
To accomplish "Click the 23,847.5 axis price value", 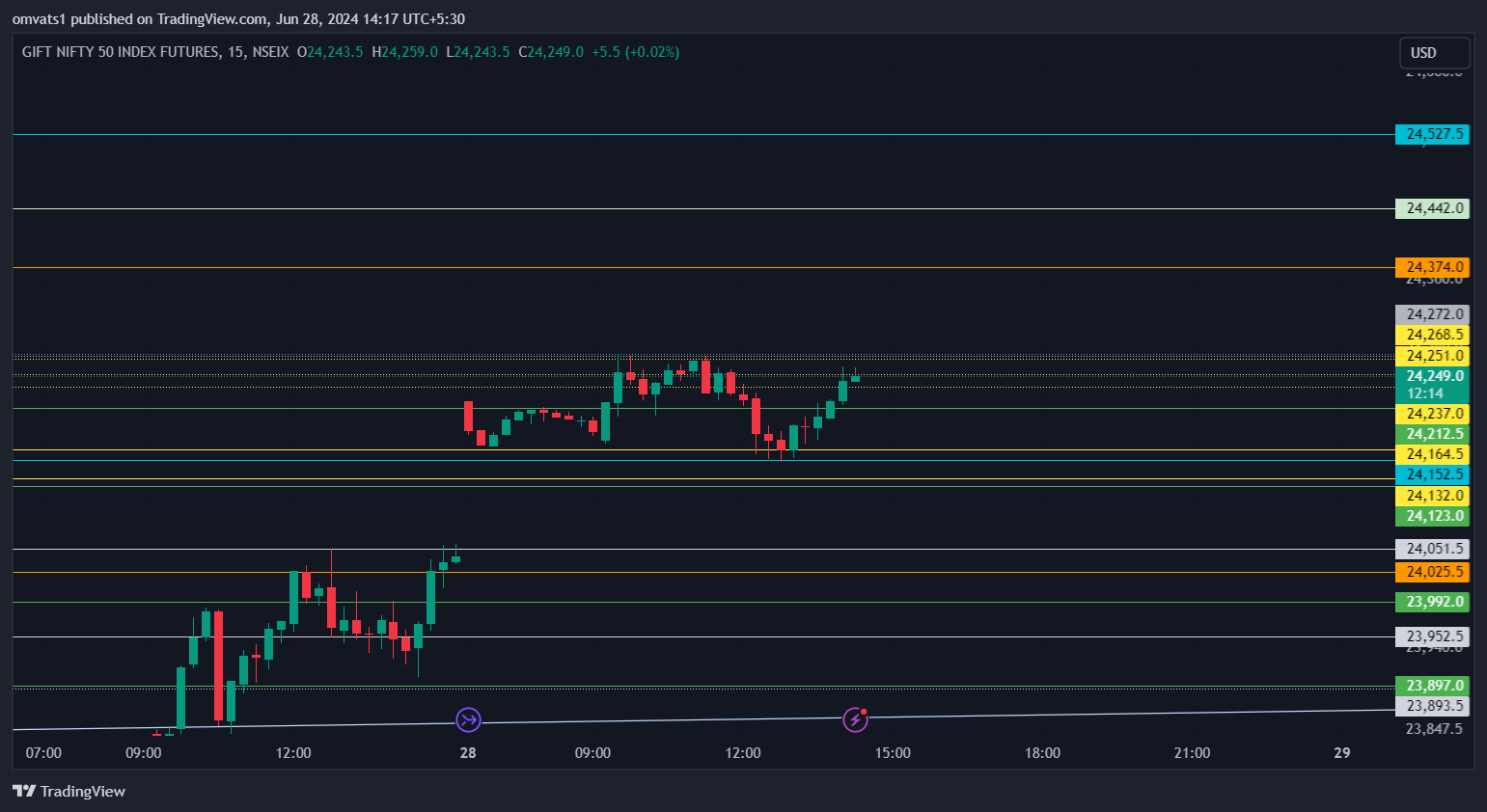I will click(1434, 729).
